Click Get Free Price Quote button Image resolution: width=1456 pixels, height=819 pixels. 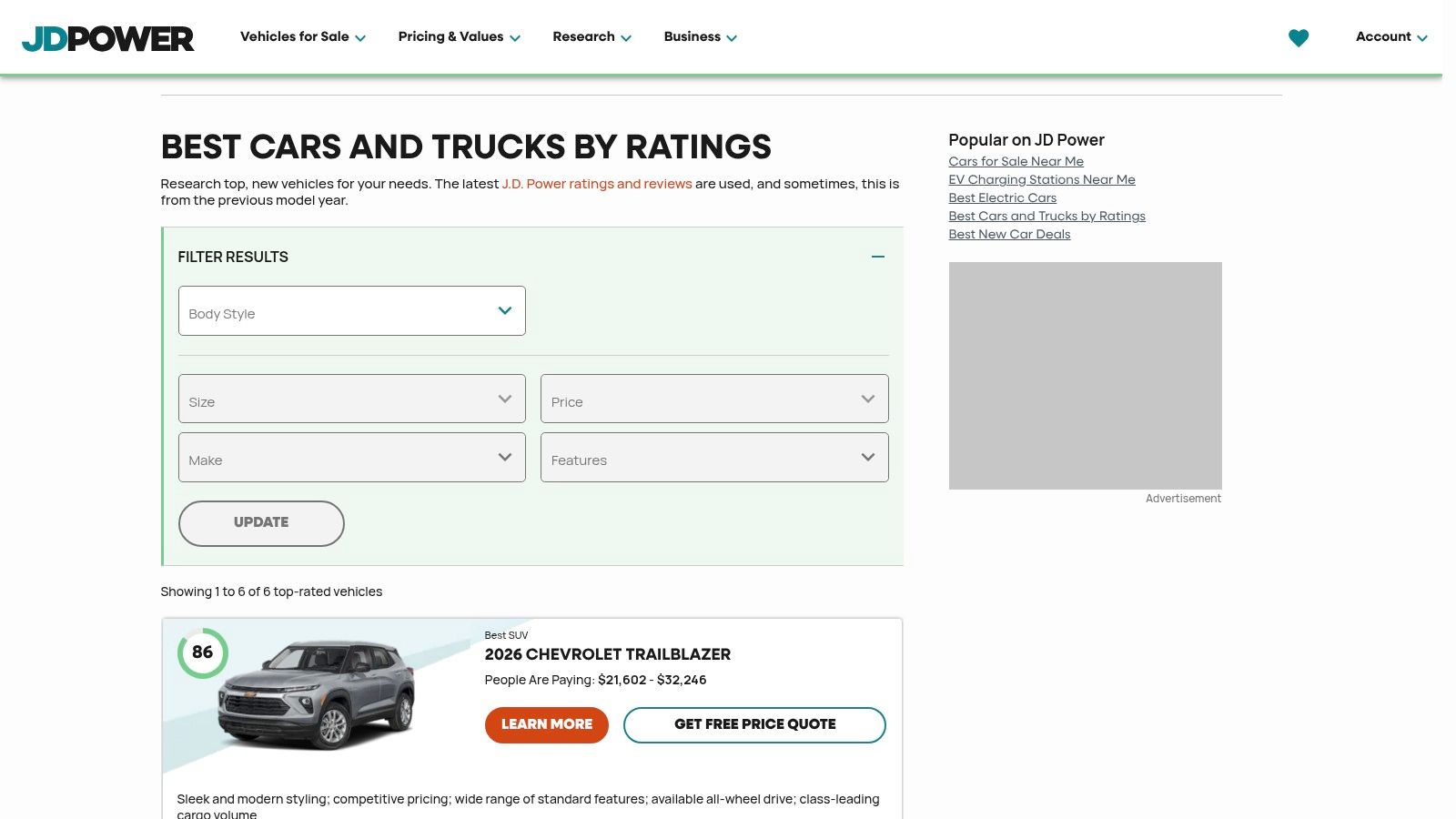pyautogui.click(x=754, y=725)
